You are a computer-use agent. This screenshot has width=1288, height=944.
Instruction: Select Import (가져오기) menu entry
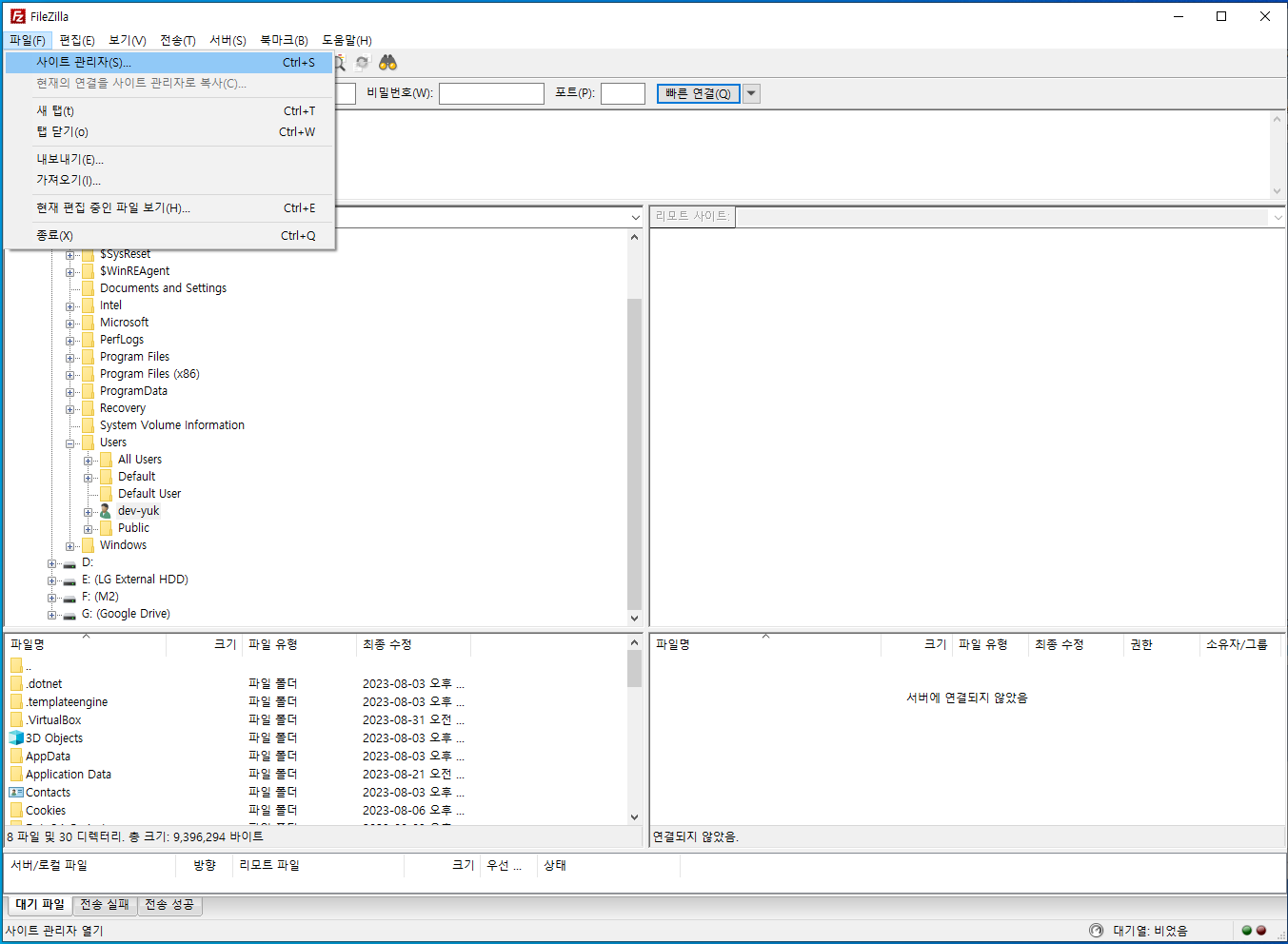[x=169, y=181]
